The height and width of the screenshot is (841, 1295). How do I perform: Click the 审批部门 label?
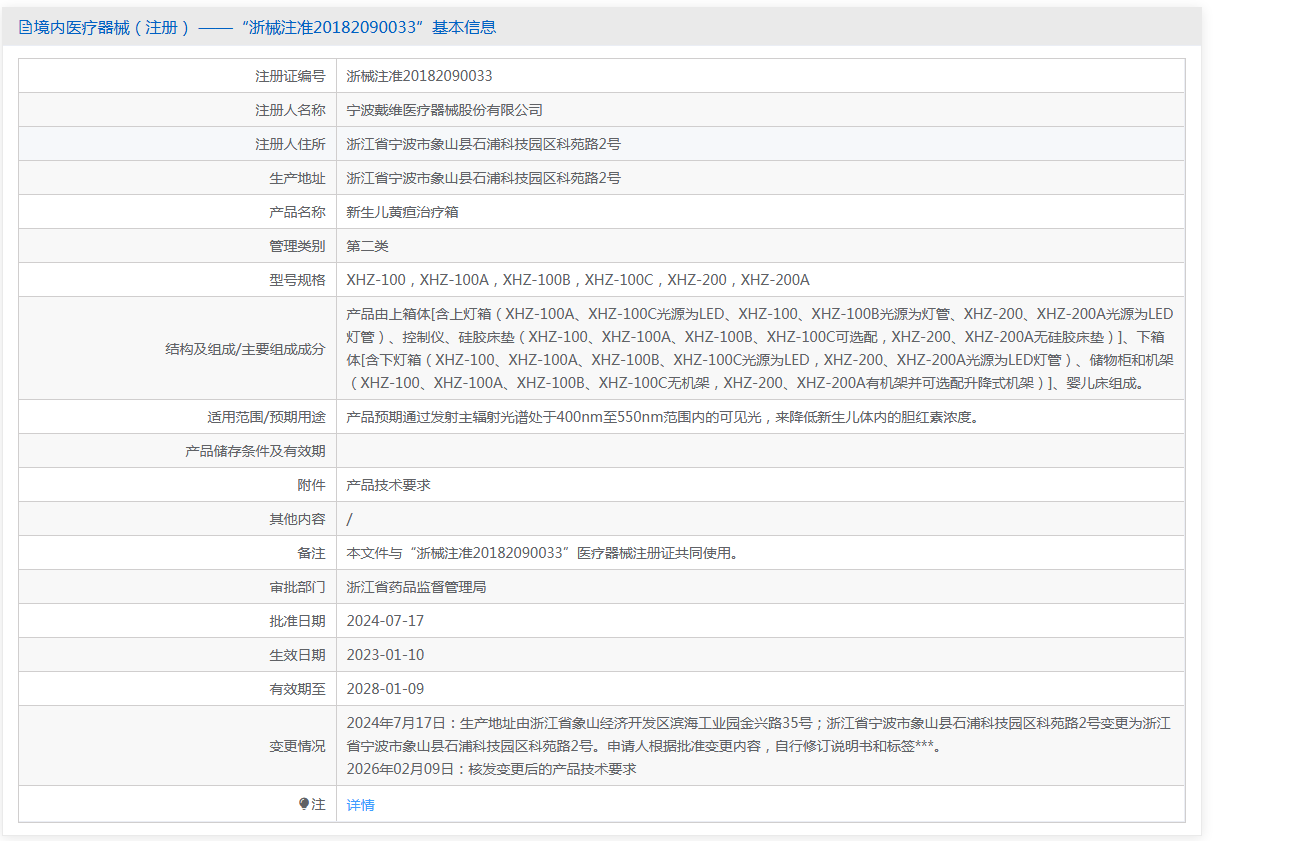297,587
